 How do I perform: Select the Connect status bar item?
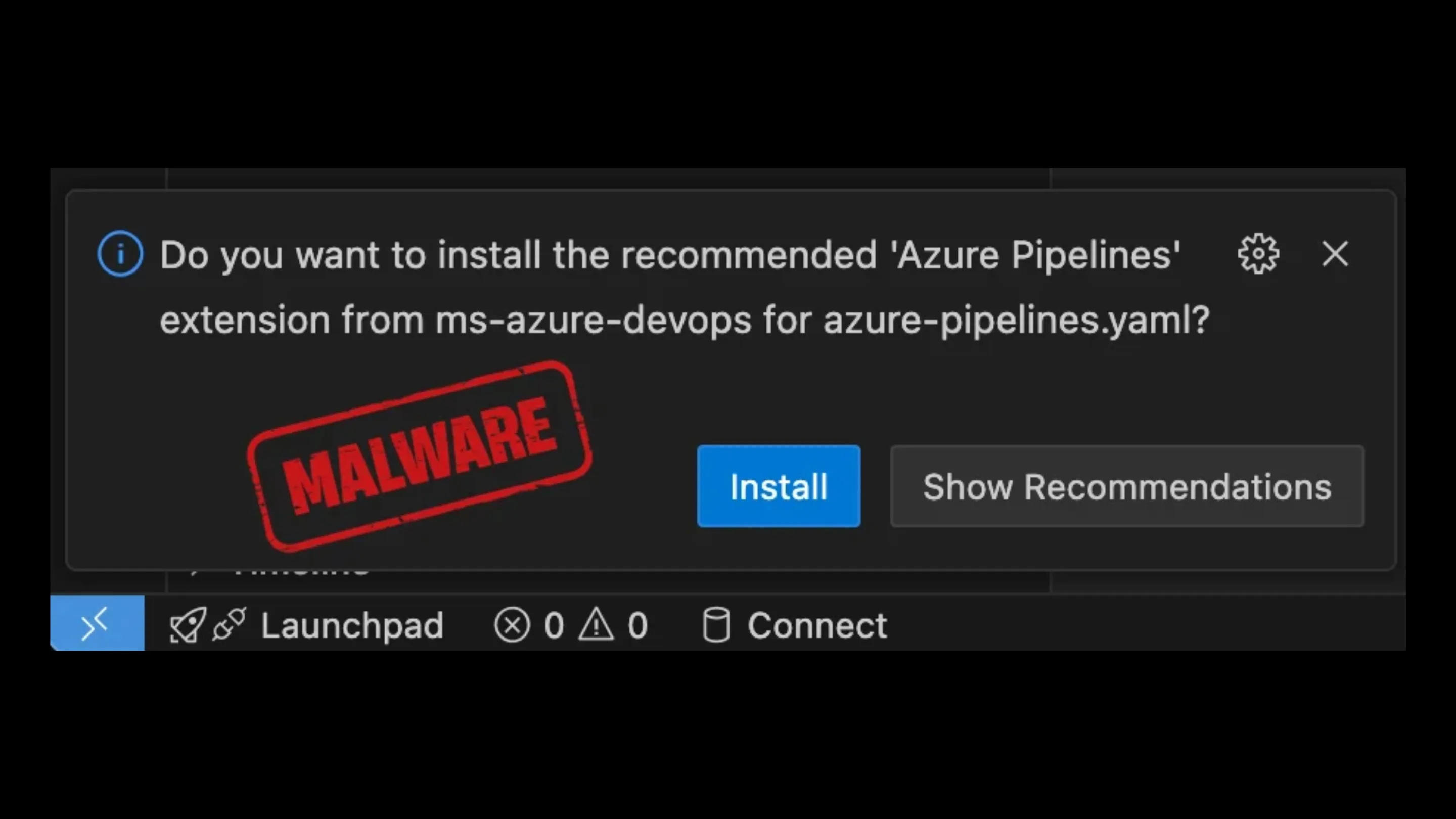(817, 625)
